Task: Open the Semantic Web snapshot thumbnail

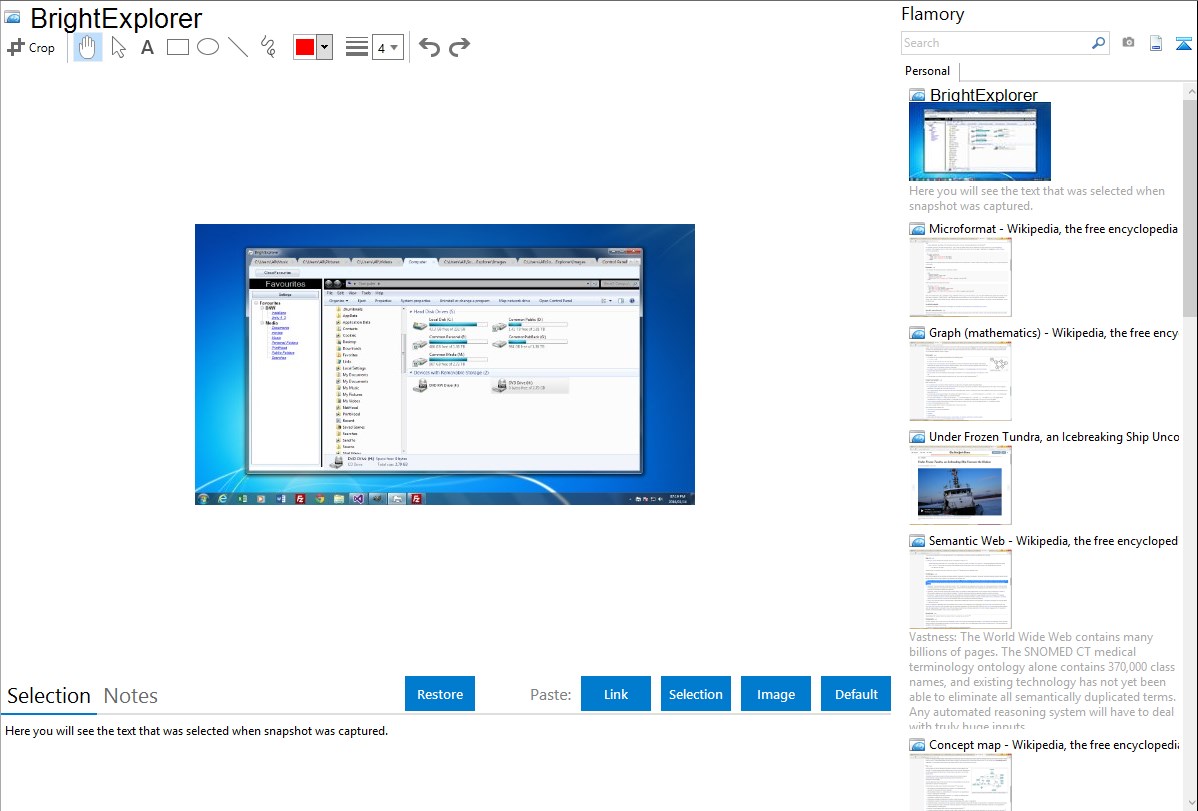Action: coord(960,589)
